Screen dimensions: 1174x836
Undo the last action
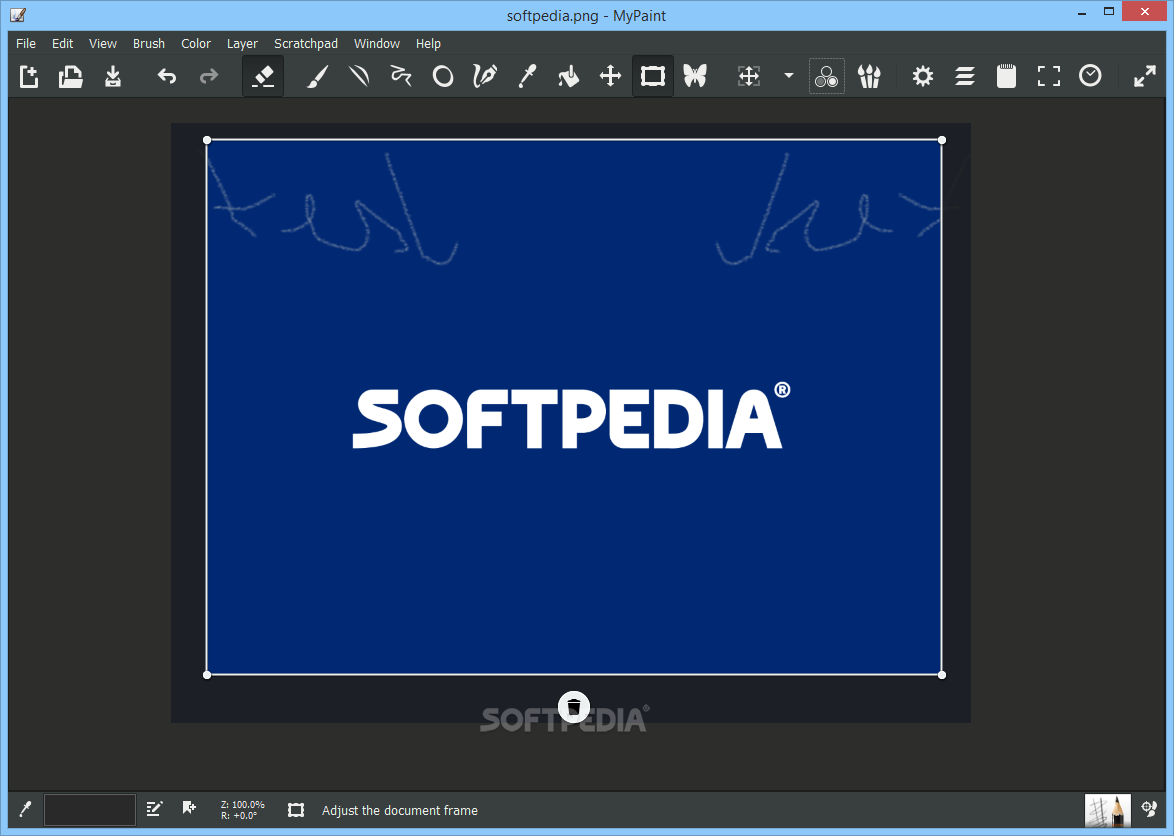tap(166, 76)
